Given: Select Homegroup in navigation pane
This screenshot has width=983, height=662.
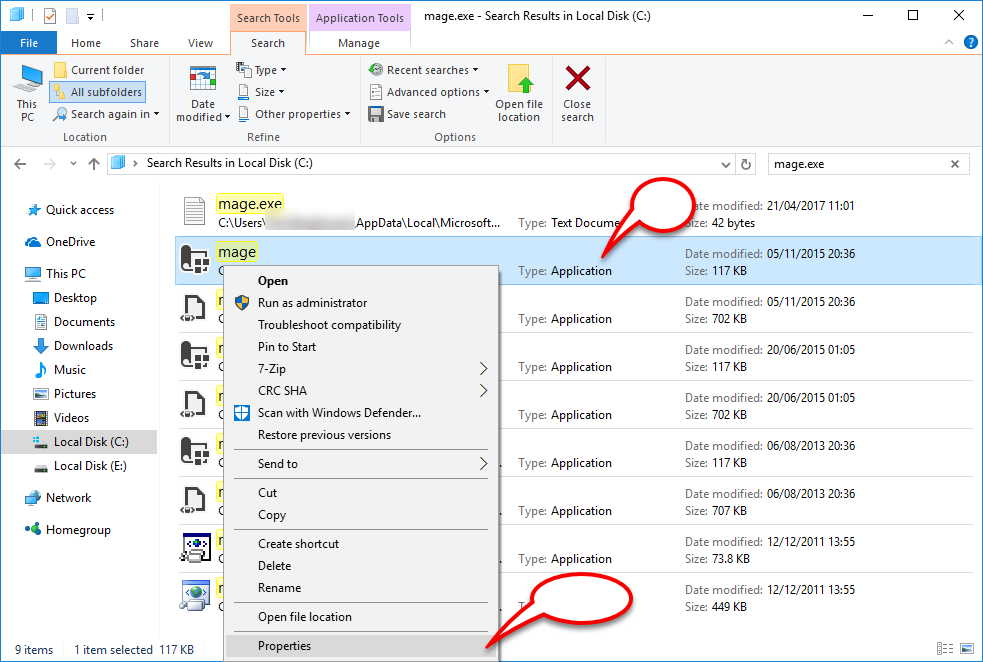Looking at the screenshot, I should point(68,530).
